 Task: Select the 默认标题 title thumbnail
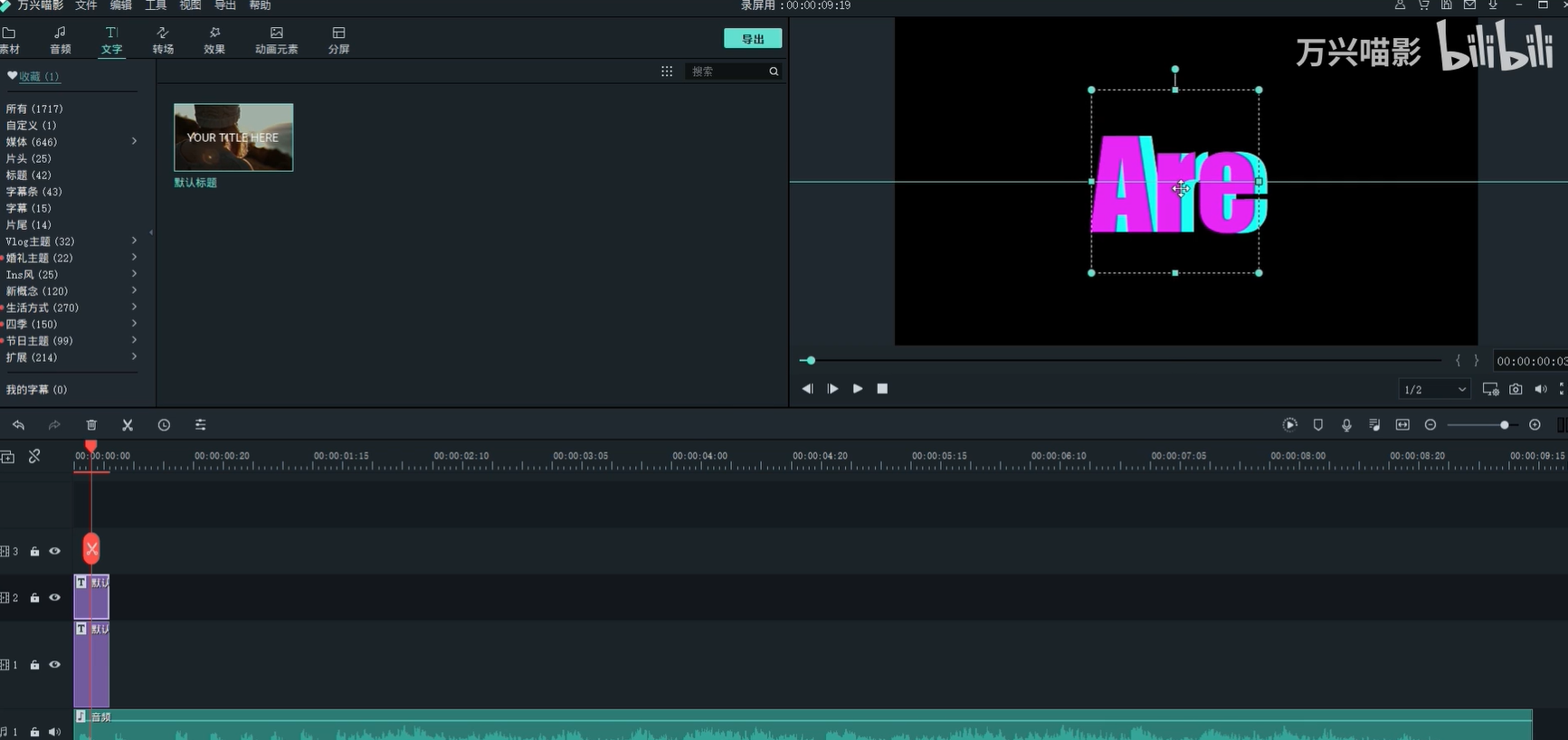coord(233,138)
